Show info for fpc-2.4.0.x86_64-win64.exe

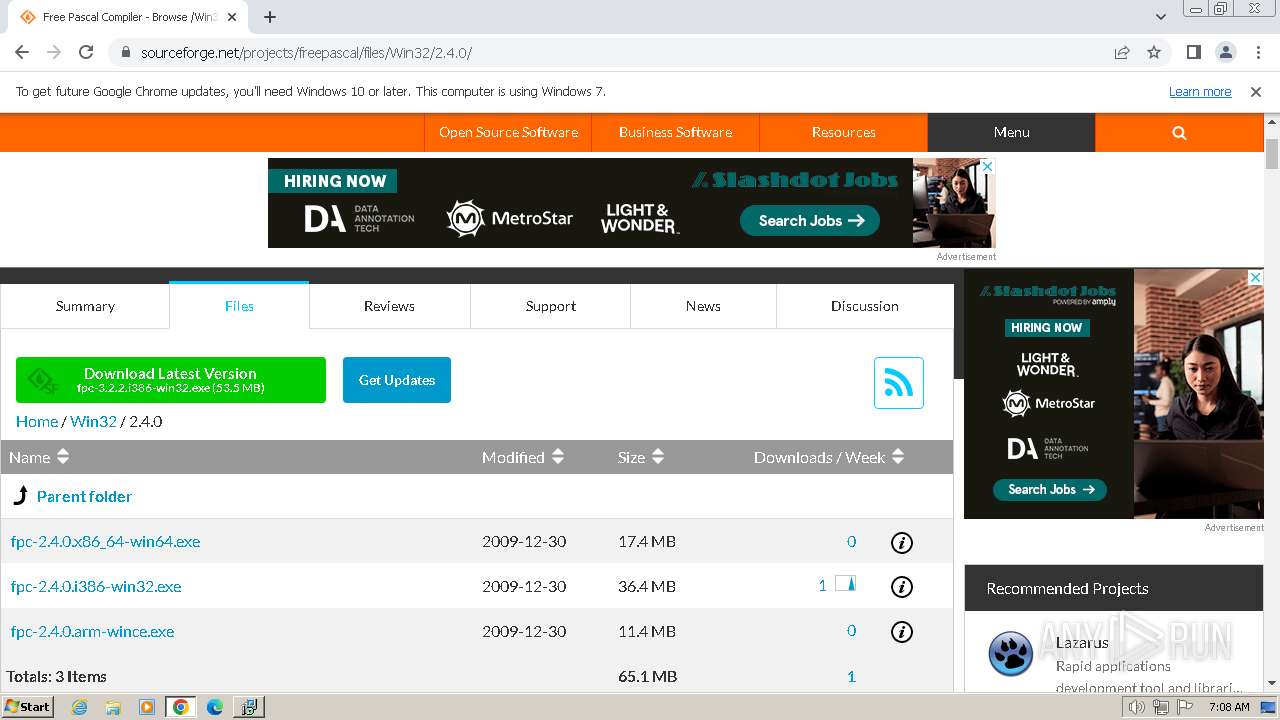point(901,542)
